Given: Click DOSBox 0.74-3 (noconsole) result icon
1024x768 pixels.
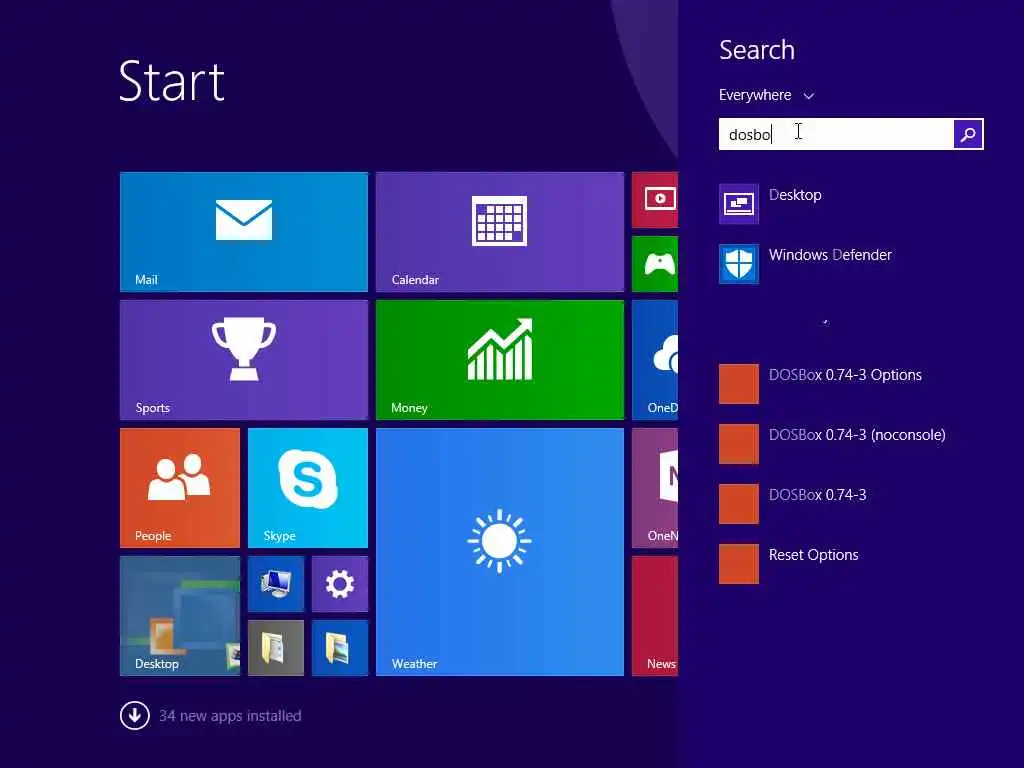Looking at the screenshot, I should (739, 444).
